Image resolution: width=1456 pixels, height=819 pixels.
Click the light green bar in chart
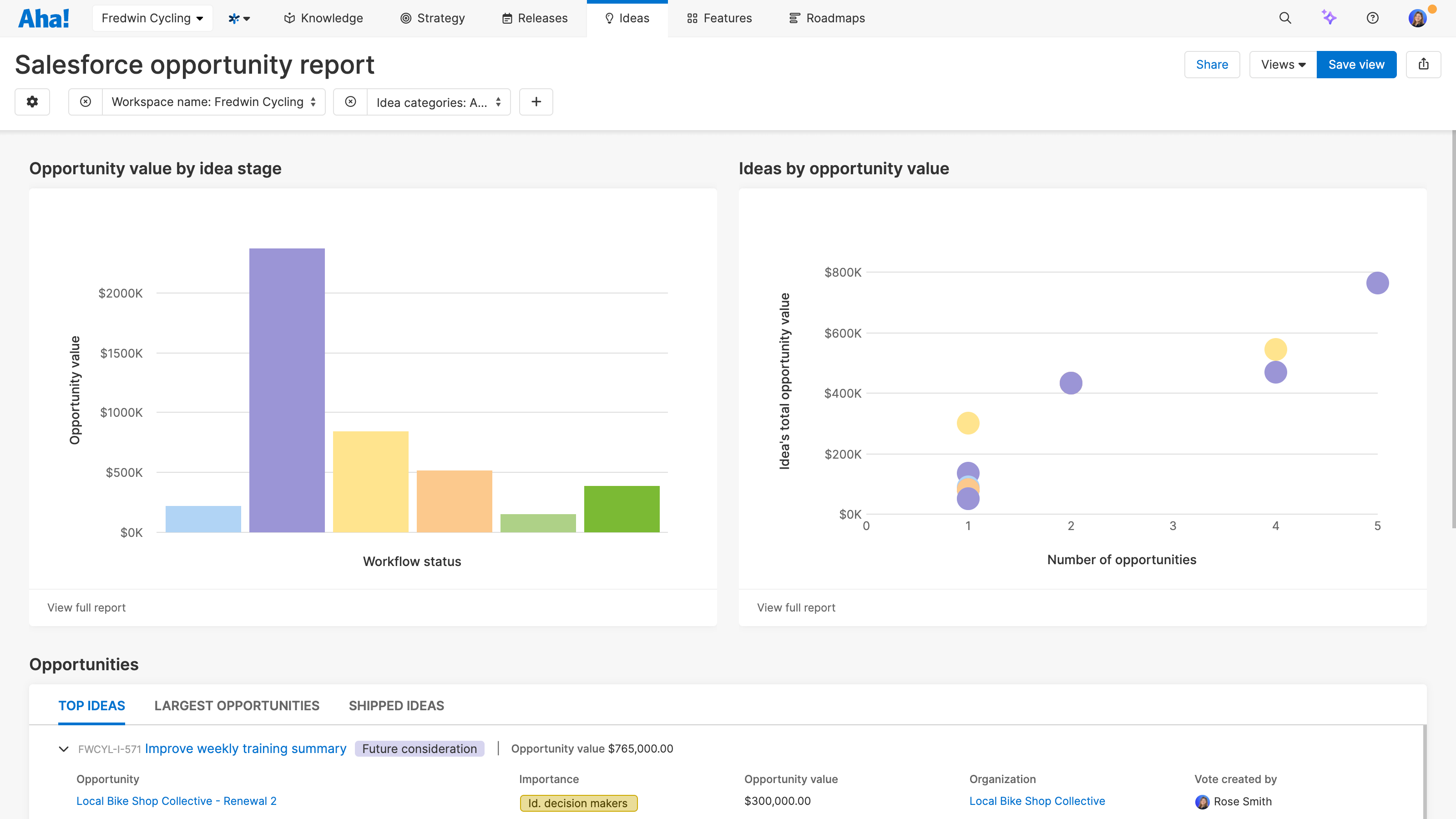tap(537, 523)
